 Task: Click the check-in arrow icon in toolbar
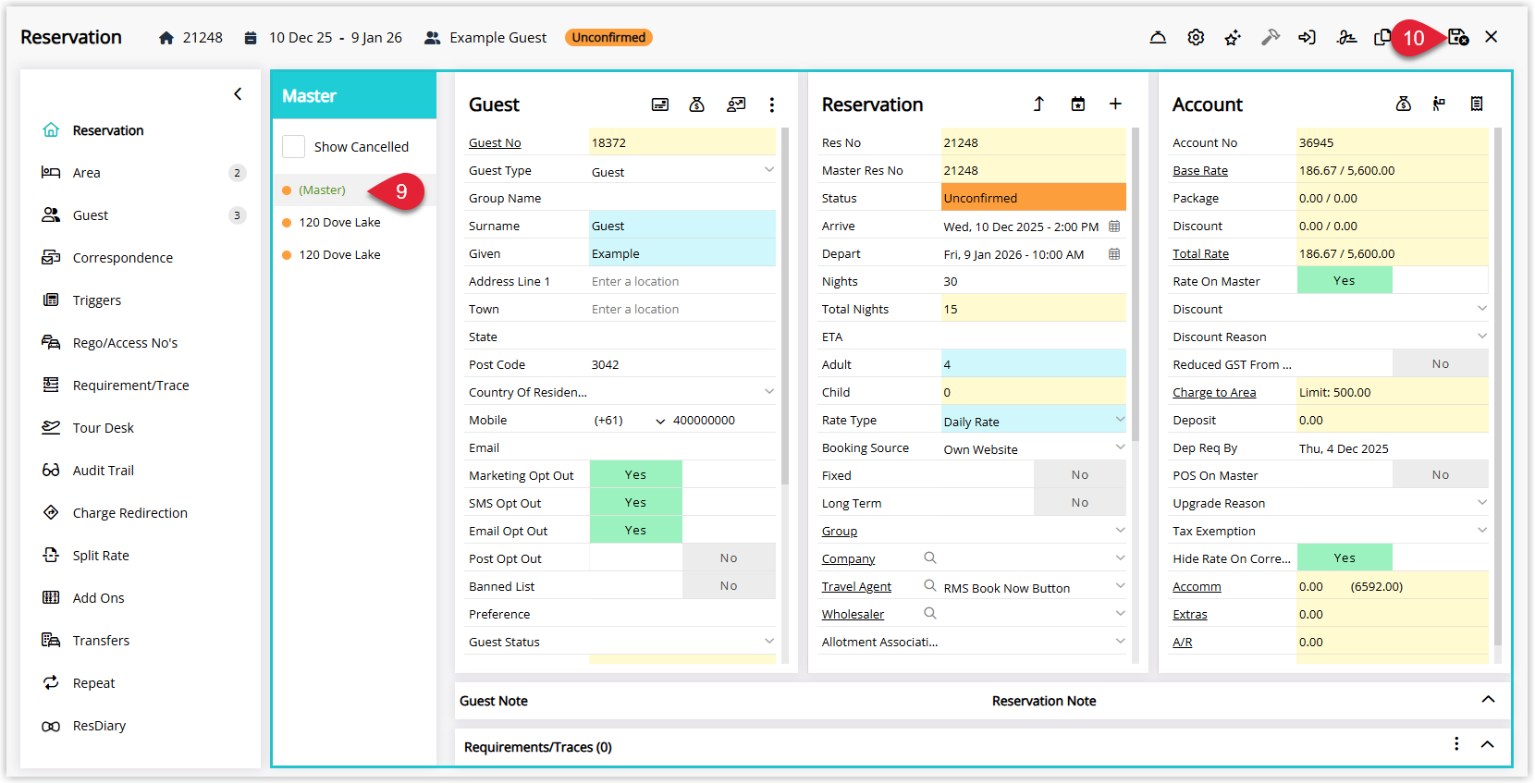point(1307,38)
